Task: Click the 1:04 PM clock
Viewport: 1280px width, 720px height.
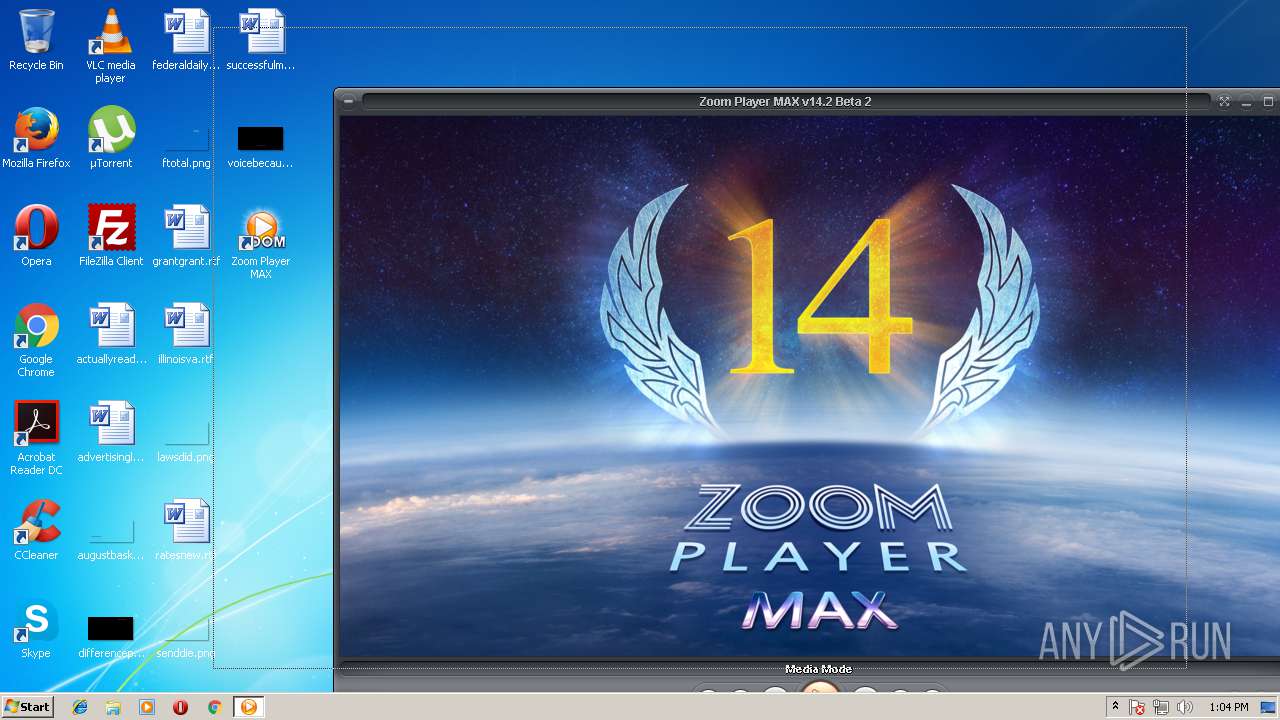Action: point(1228,708)
